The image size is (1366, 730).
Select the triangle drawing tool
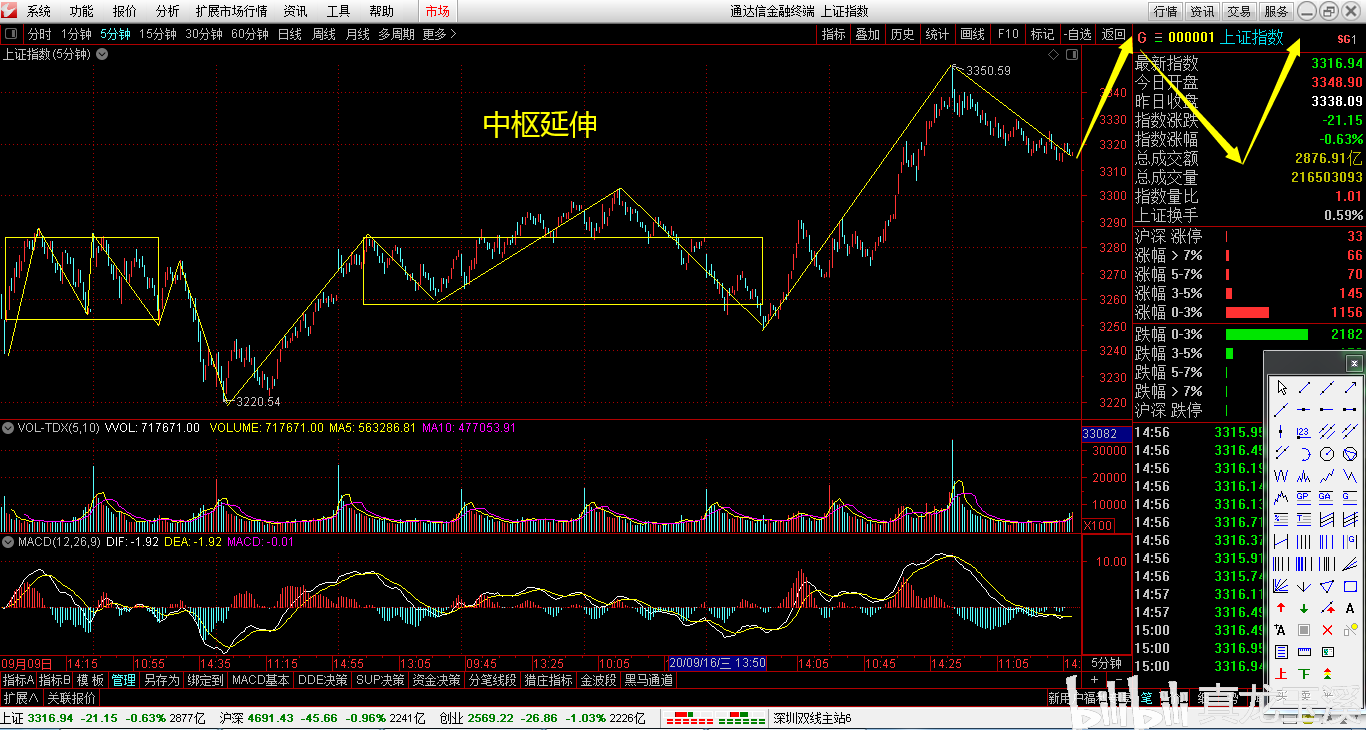coord(1327,586)
